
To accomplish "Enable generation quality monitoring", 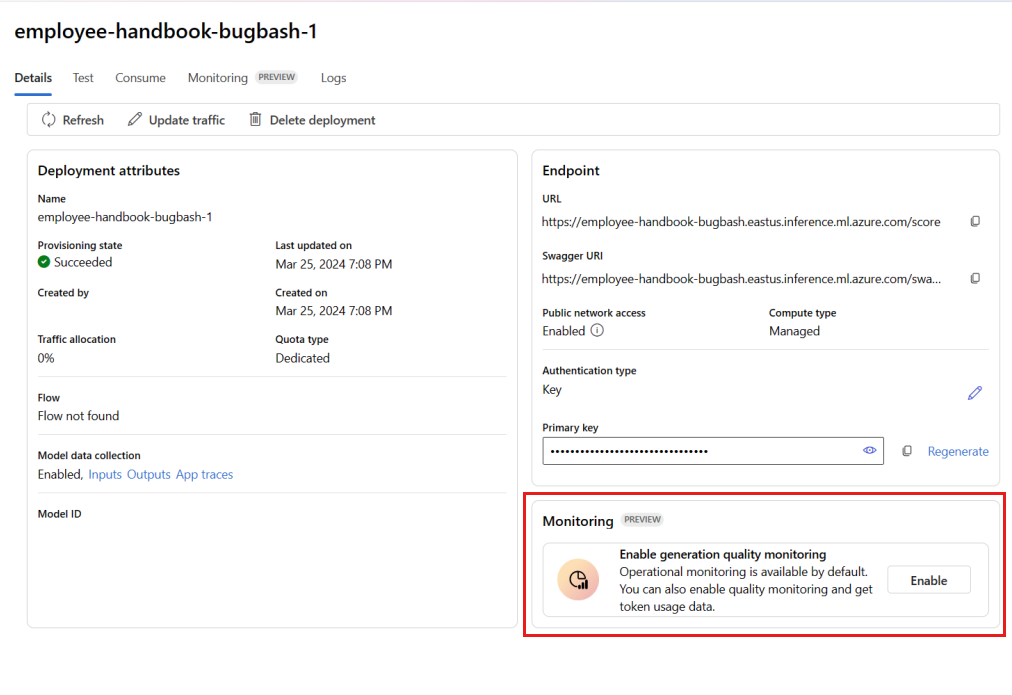I will click(929, 580).
